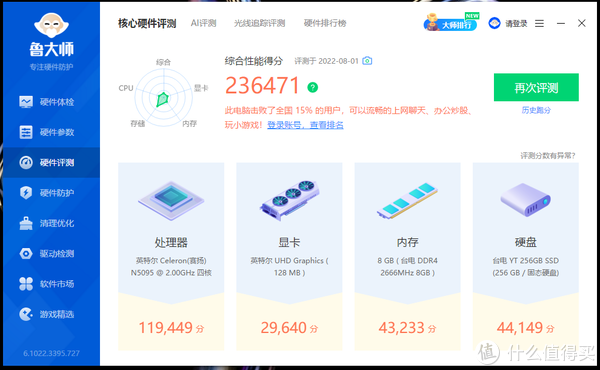Open 清理优化 in the sidebar
This screenshot has height=370, width=600.
(51, 223)
